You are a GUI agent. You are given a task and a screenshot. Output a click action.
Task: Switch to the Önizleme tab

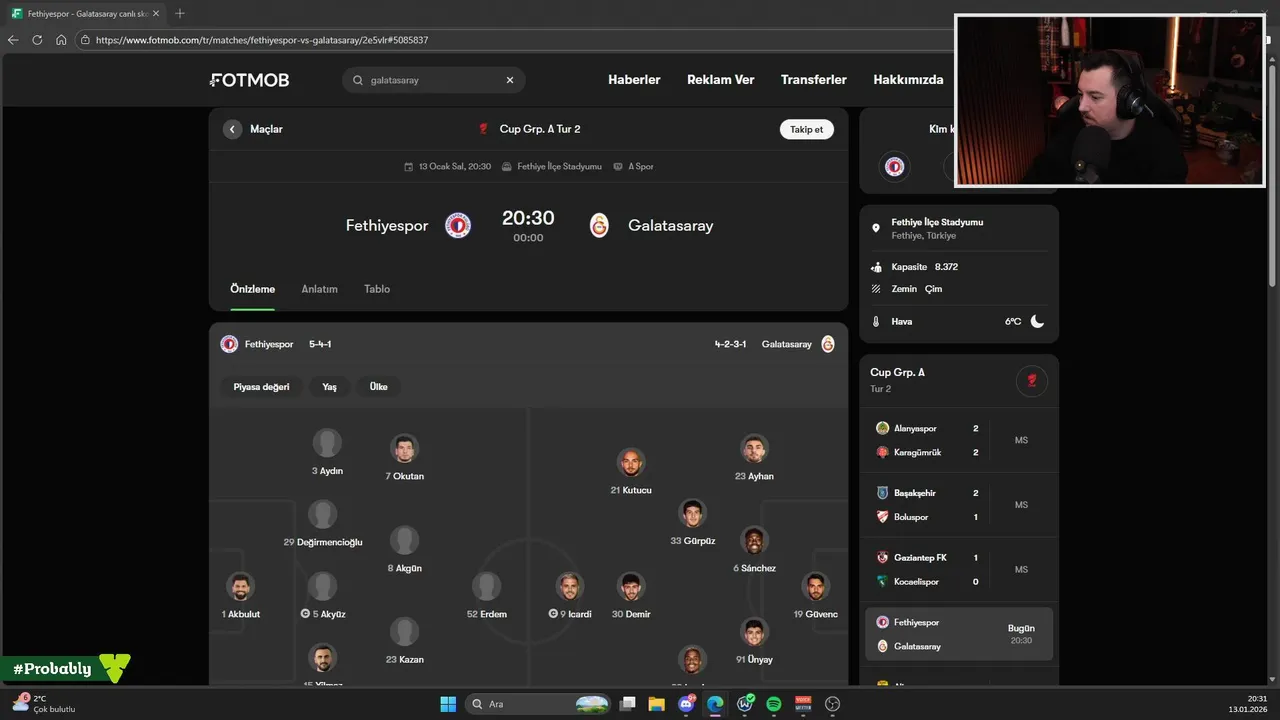click(x=252, y=289)
